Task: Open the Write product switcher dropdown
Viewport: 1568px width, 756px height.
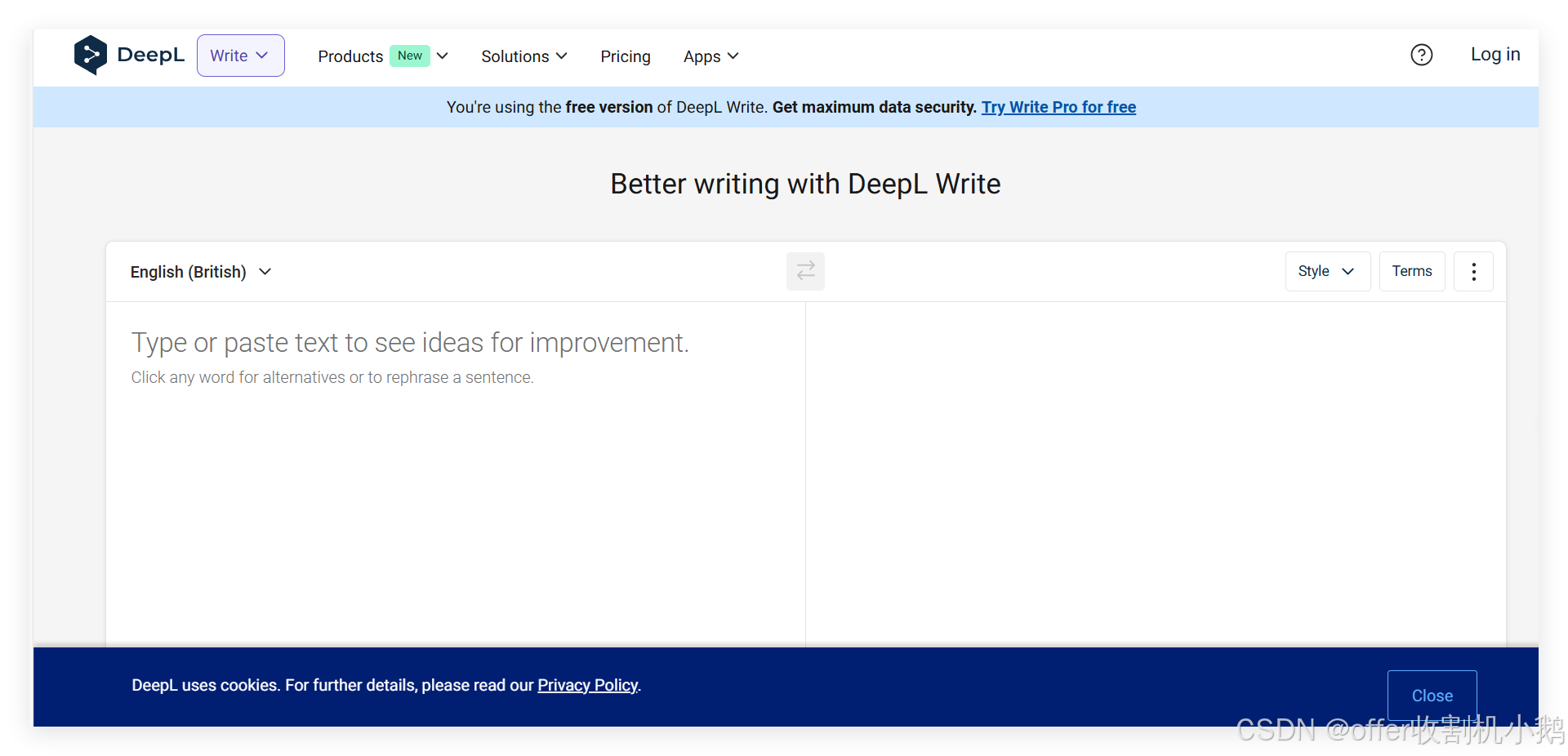Action: (241, 56)
